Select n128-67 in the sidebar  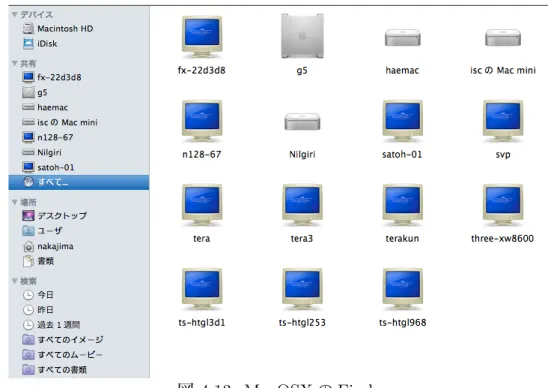point(79,137)
